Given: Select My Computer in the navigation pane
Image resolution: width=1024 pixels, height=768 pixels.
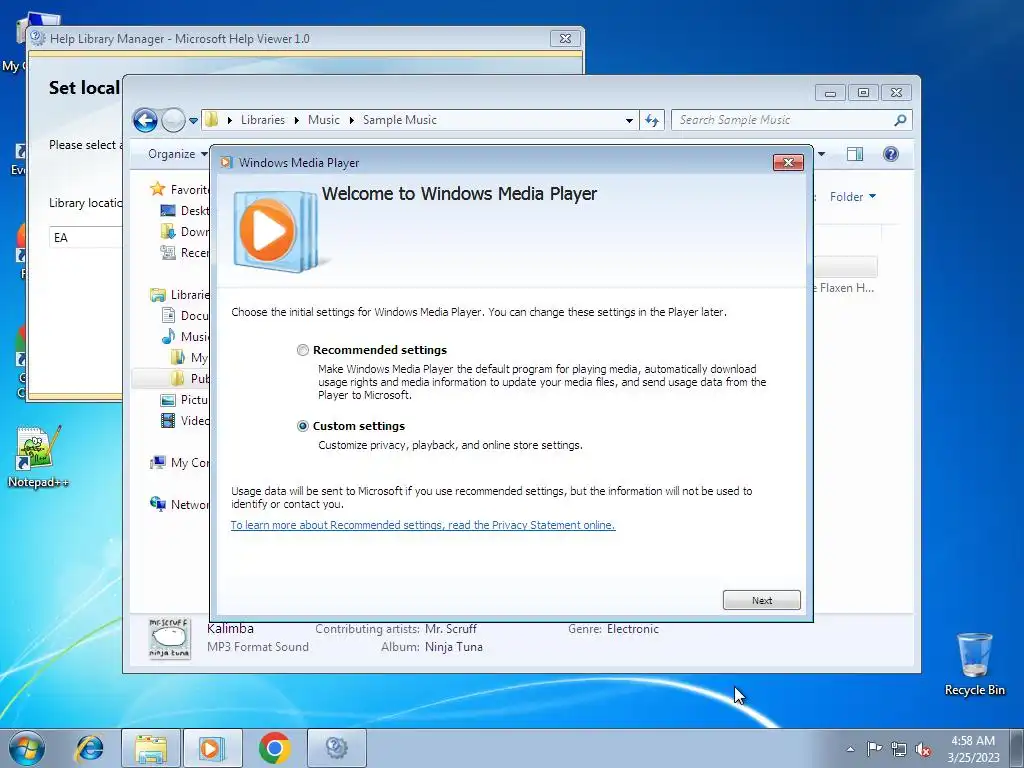Looking at the screenshot, I should pos(180,462).
